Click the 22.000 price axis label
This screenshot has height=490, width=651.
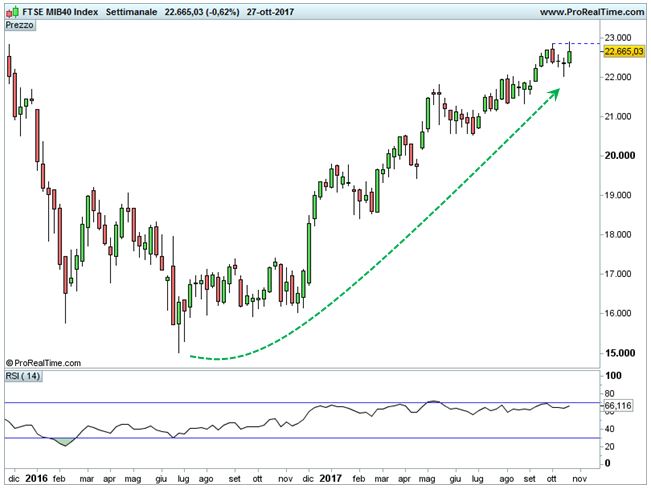[618, 77]
